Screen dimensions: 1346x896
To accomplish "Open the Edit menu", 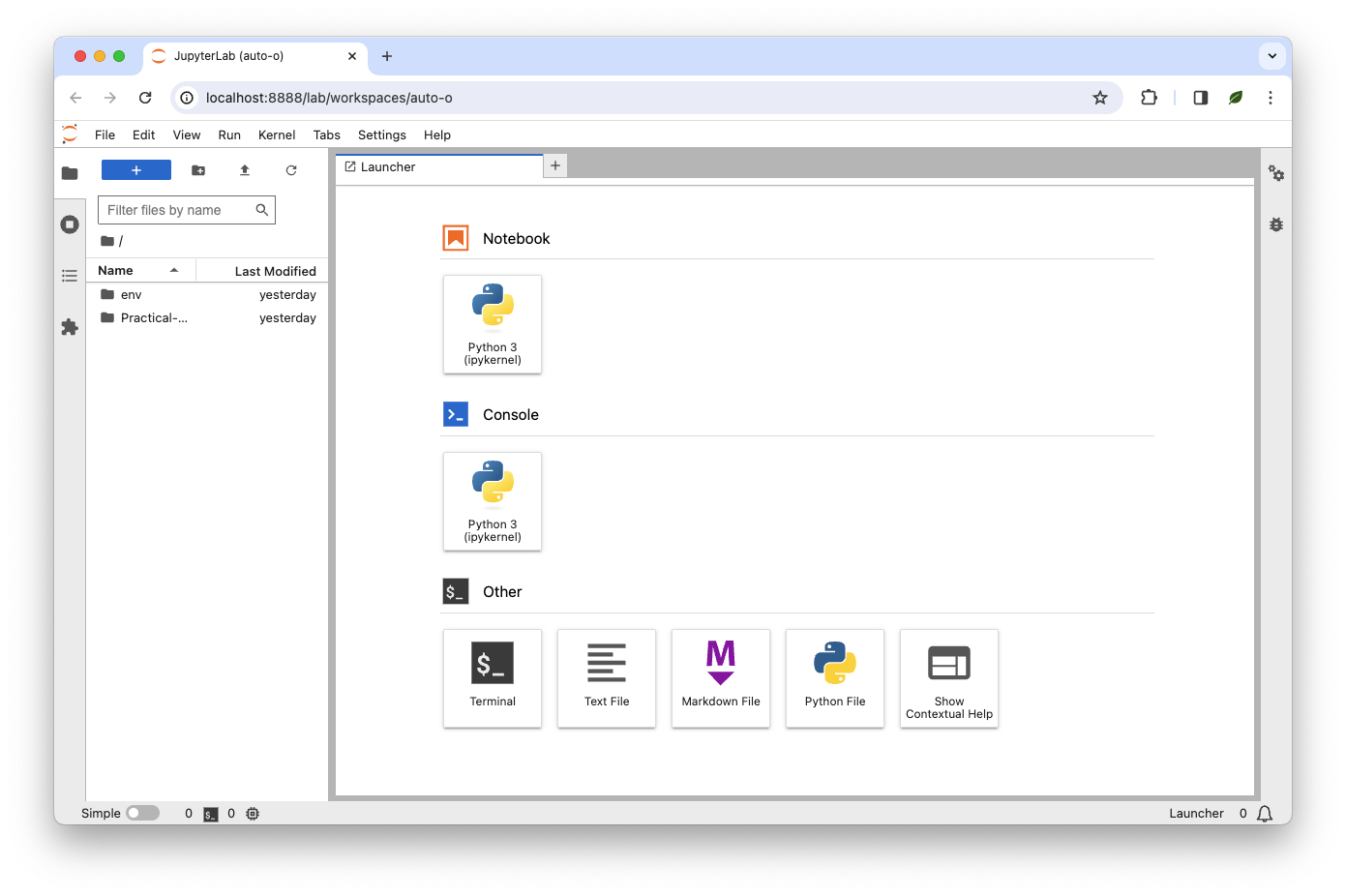I will click(143, 135).
